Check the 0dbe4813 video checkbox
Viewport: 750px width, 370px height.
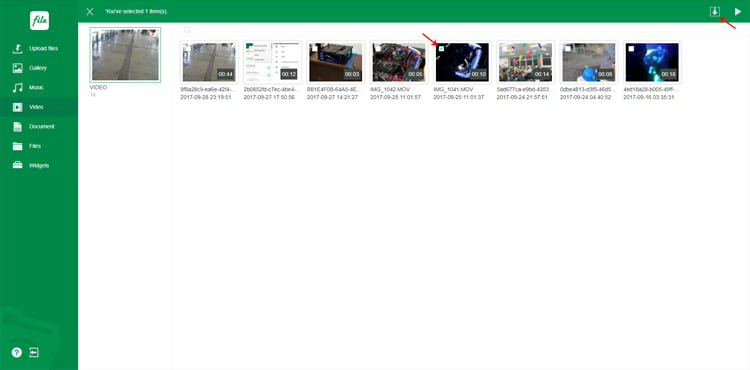click(568, 49)
